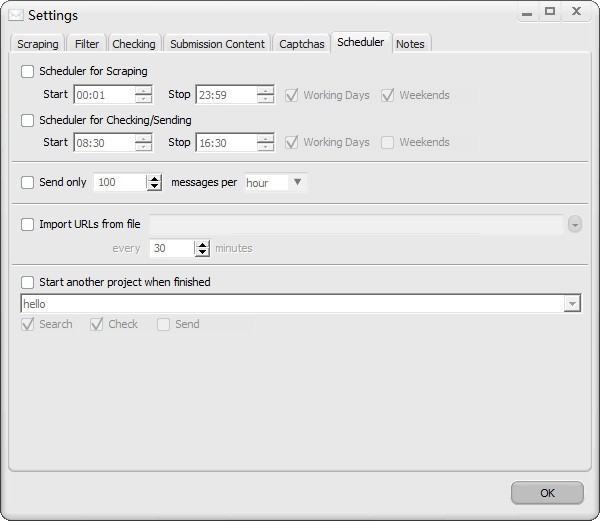Go to Submission Content tab
Viewport: 600px width, 521px height.
pyautogui.click(x=217, y=44)
